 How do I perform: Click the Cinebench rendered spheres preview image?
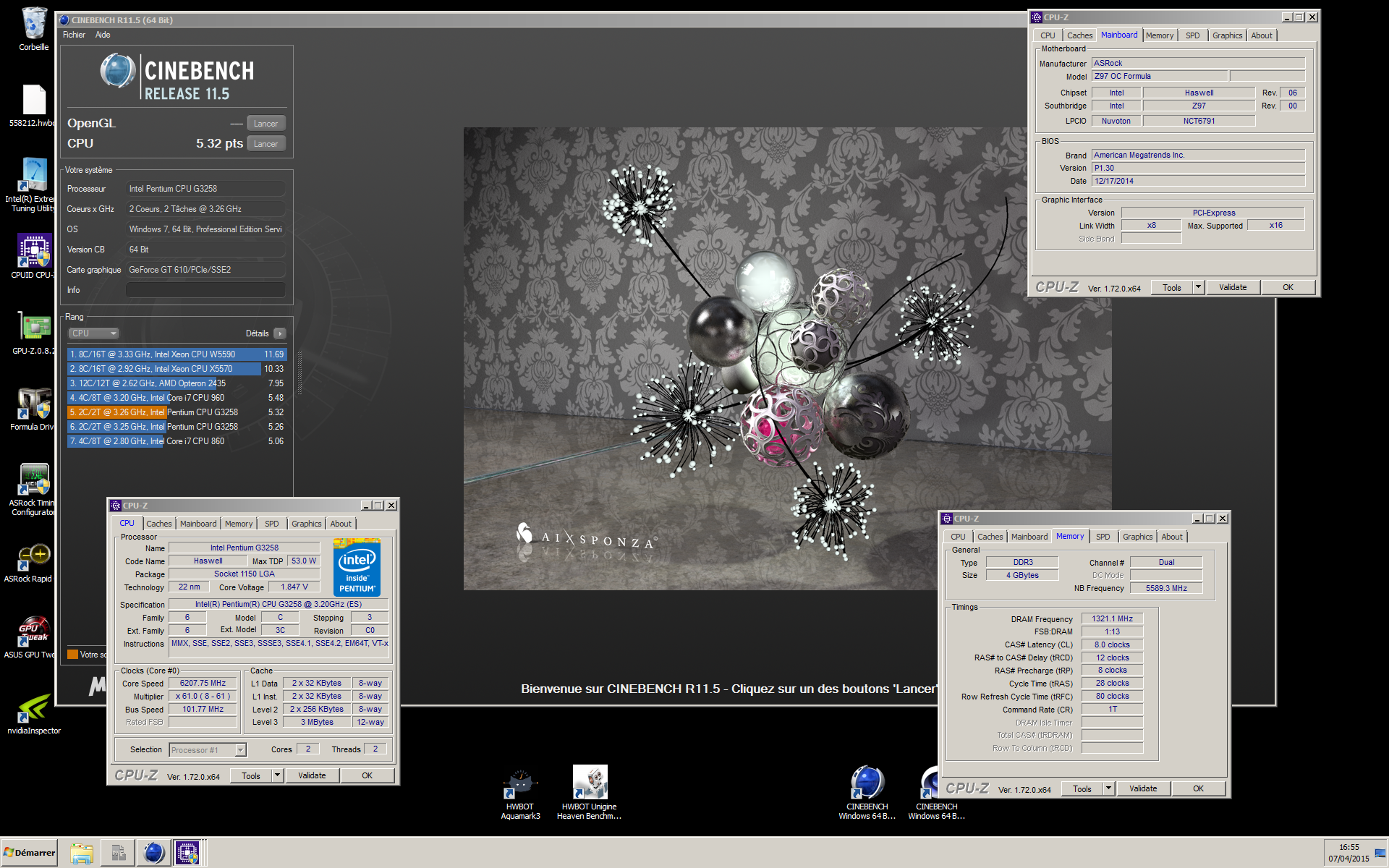[x=788, y=359]
